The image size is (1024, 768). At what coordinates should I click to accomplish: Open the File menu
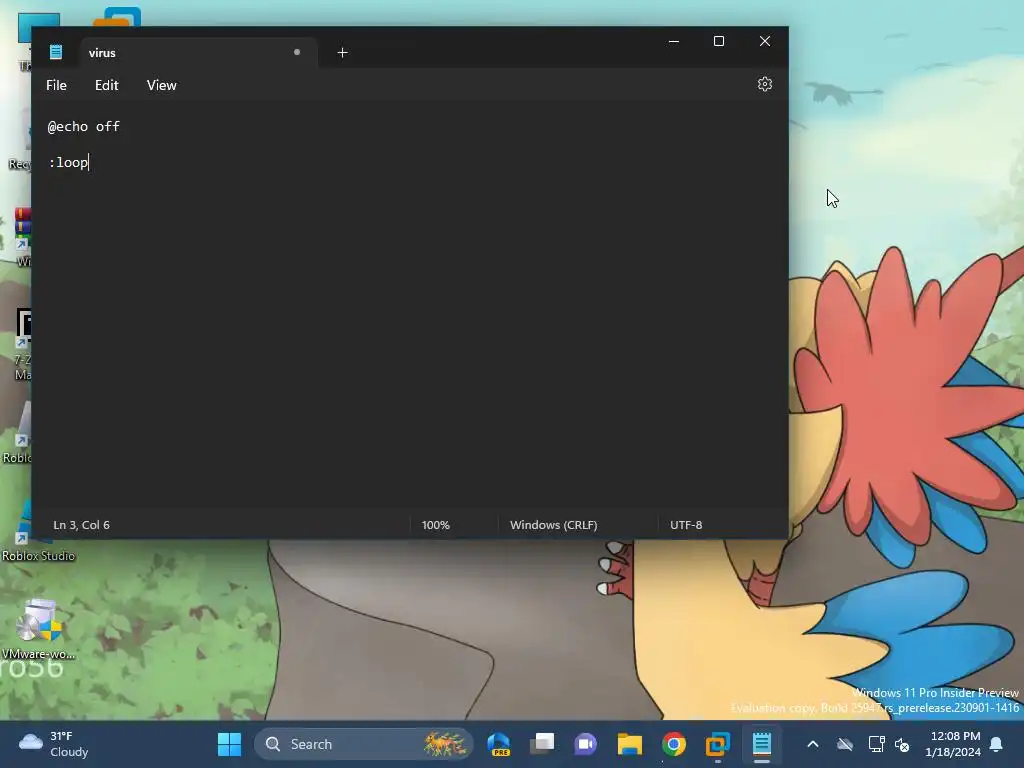pyautogui.click(x=56, y=86)
